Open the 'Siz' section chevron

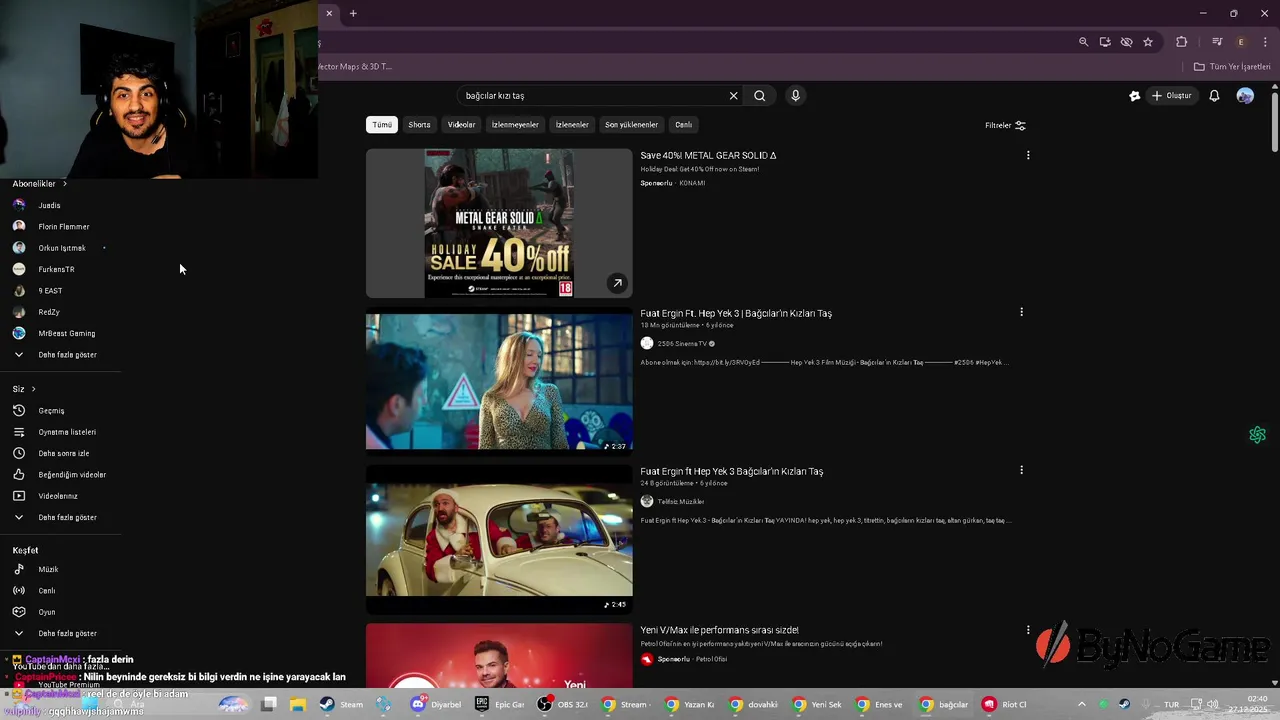coord(33,389)
